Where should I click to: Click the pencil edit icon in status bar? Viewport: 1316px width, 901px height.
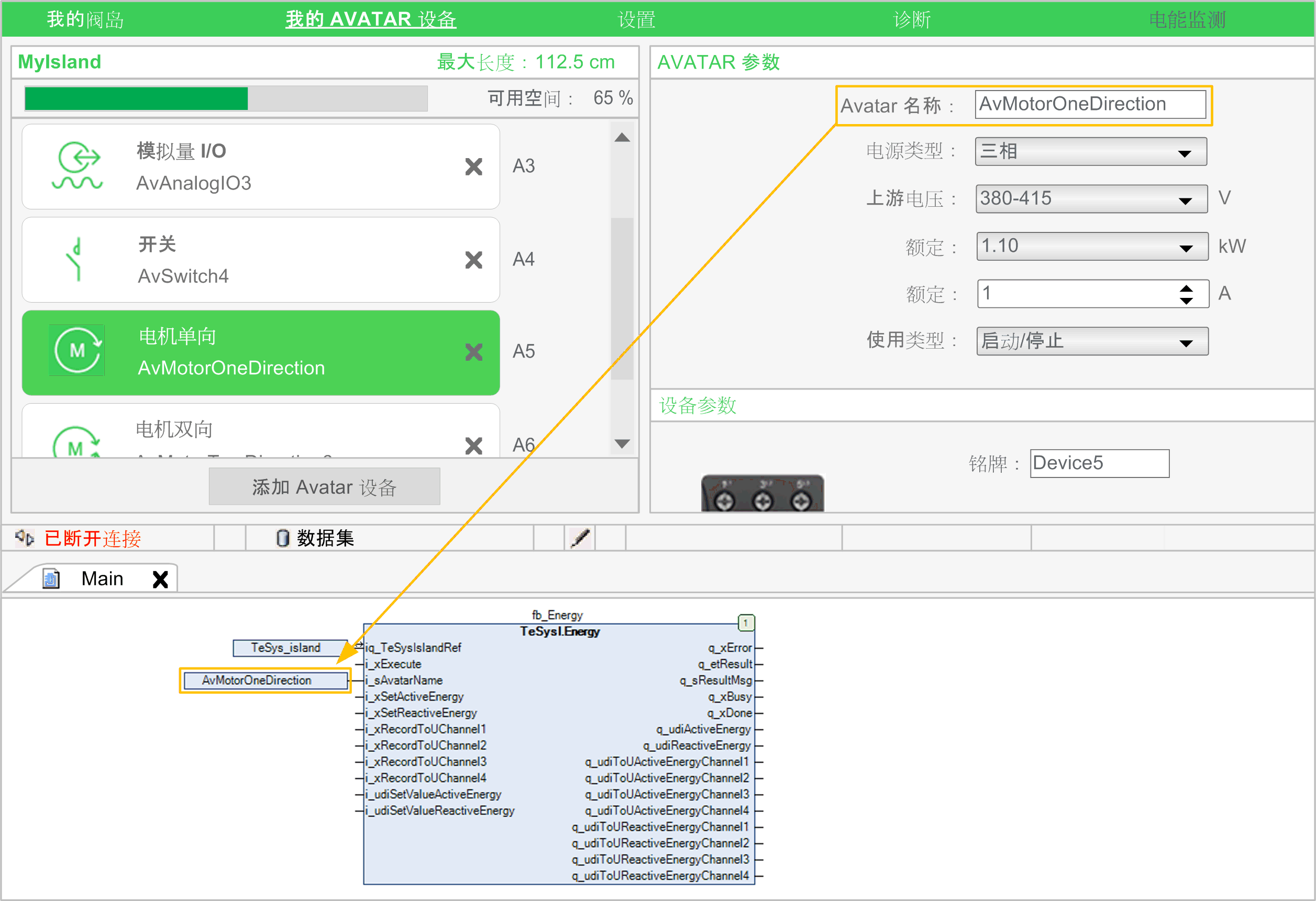[580, 537]
